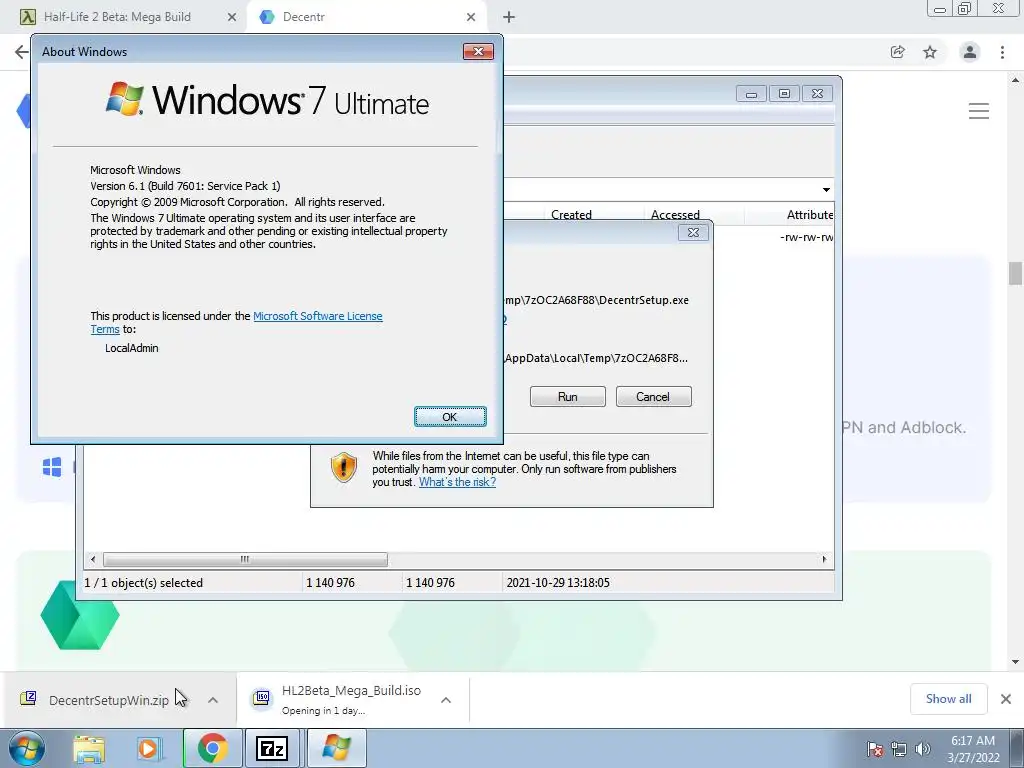The image size is (1024, 768).
Task: Click Chrome page scrollbar down arrow
Action: tap(1015, 662)
